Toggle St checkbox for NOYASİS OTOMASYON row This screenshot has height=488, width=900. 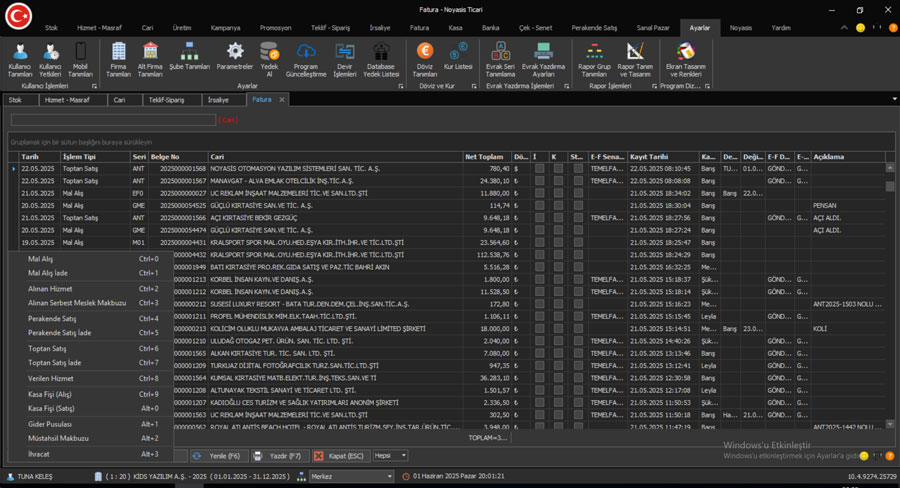click(x=578, y=169)
